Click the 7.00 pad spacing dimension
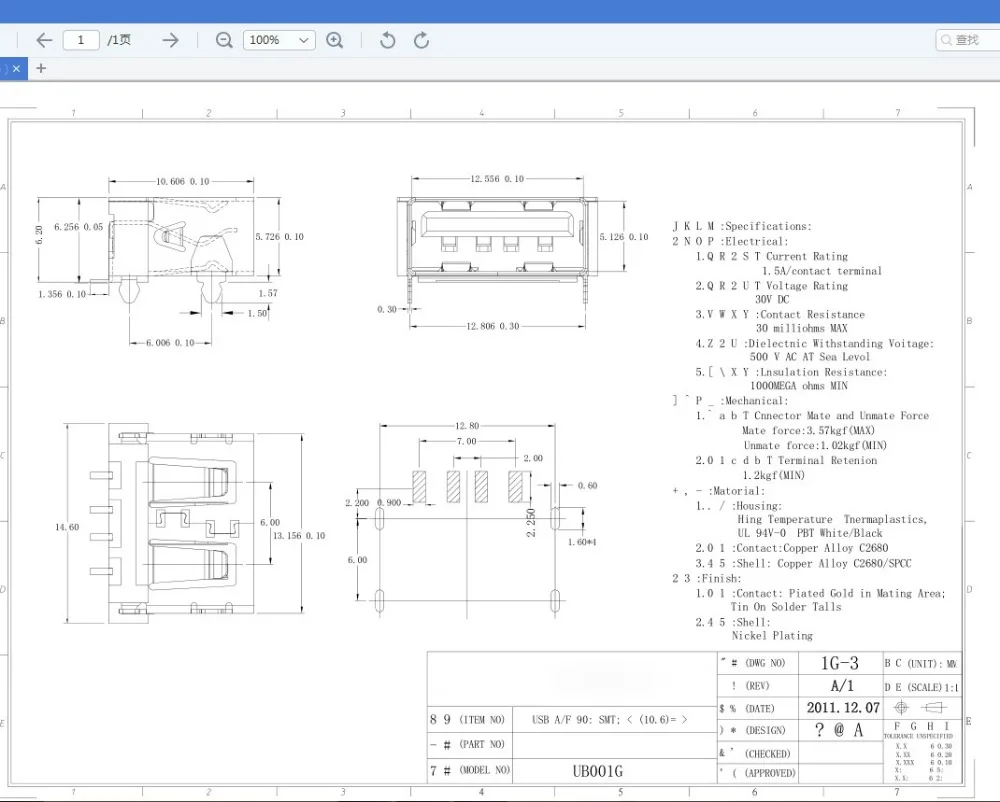Image resolution: width=1000 pixels, height=802 pixels. pos(466,441)
